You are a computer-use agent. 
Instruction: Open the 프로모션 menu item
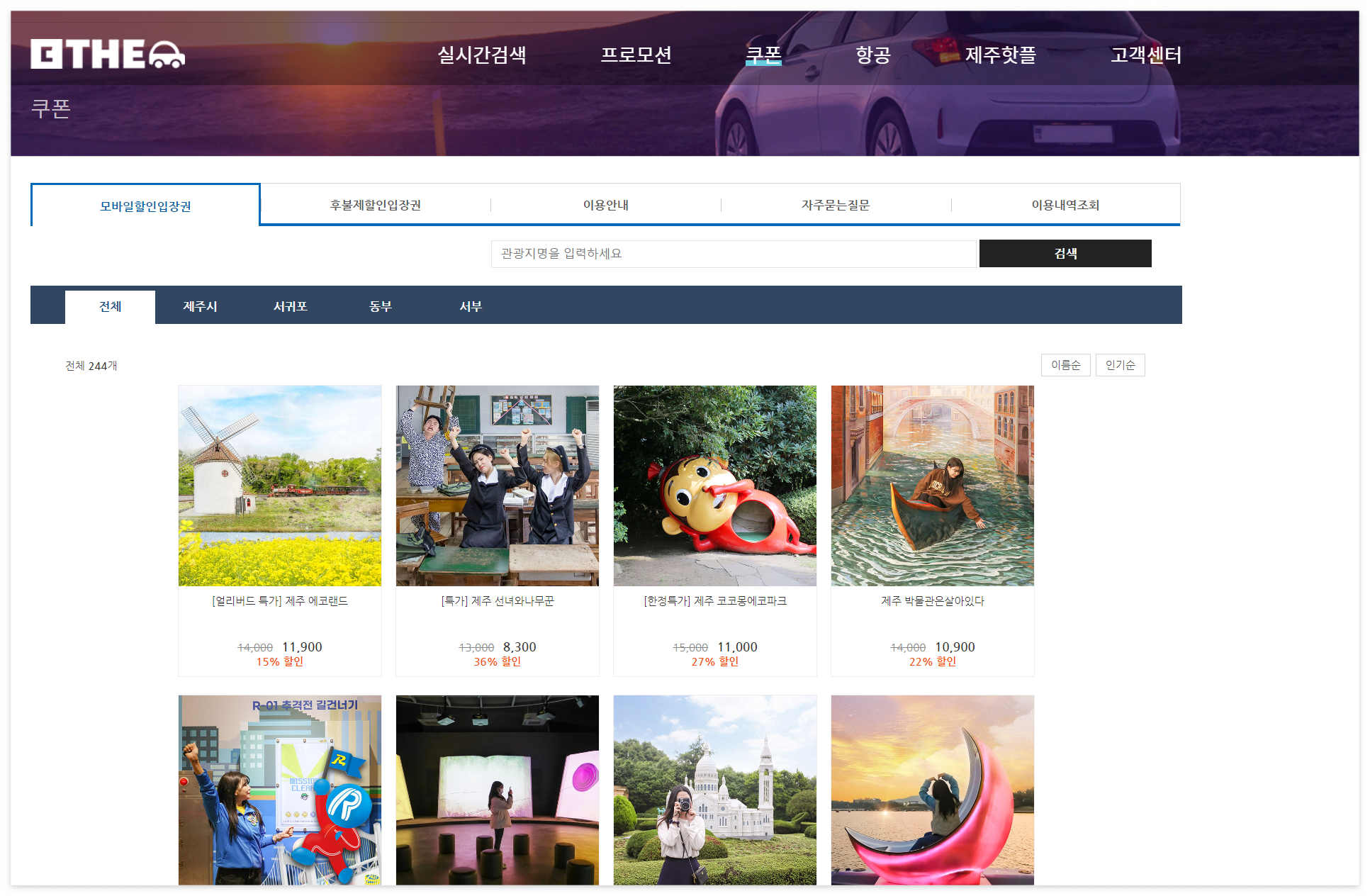(x=636, y=55)
